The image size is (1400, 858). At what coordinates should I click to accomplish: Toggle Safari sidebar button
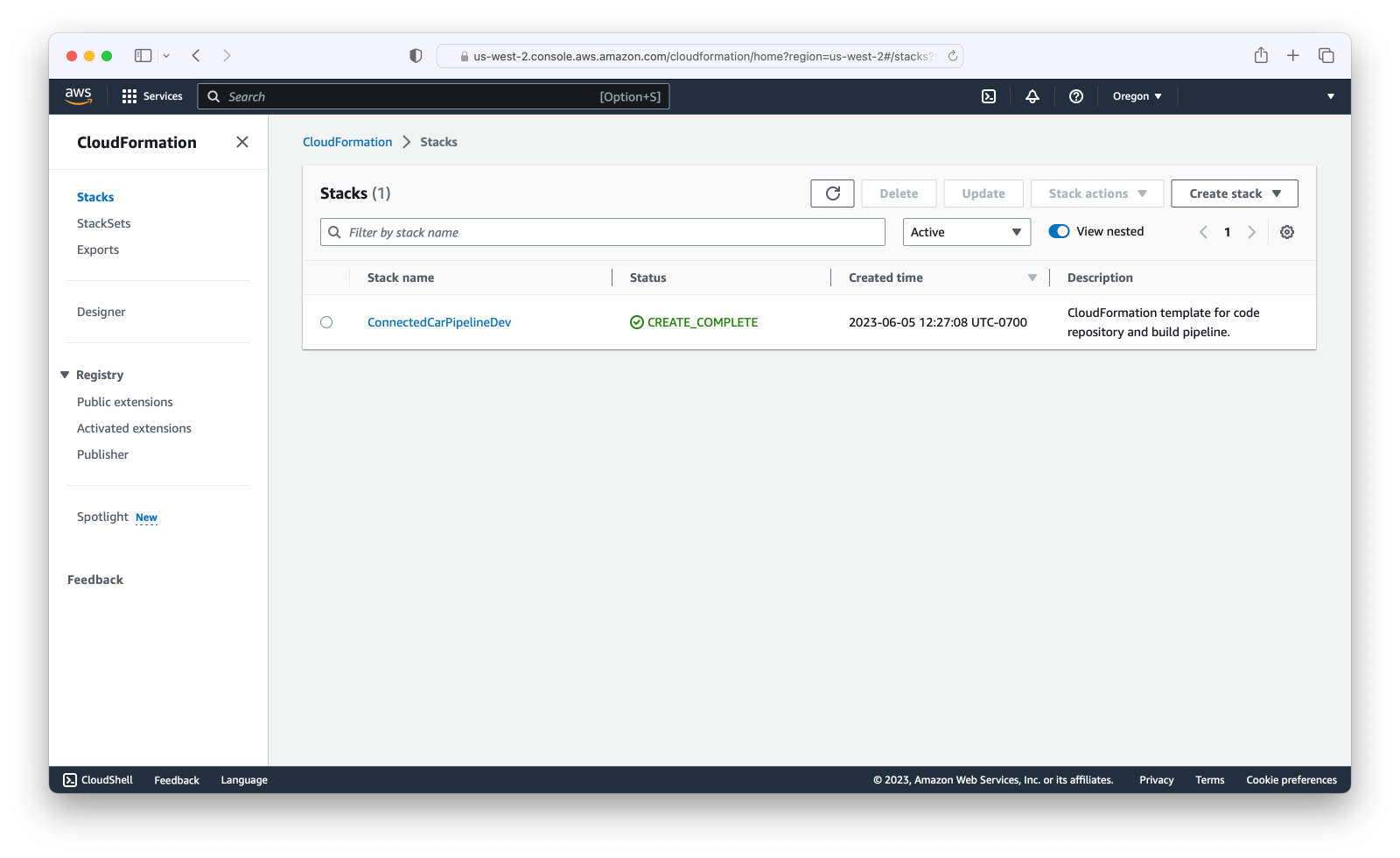point(143,55)
